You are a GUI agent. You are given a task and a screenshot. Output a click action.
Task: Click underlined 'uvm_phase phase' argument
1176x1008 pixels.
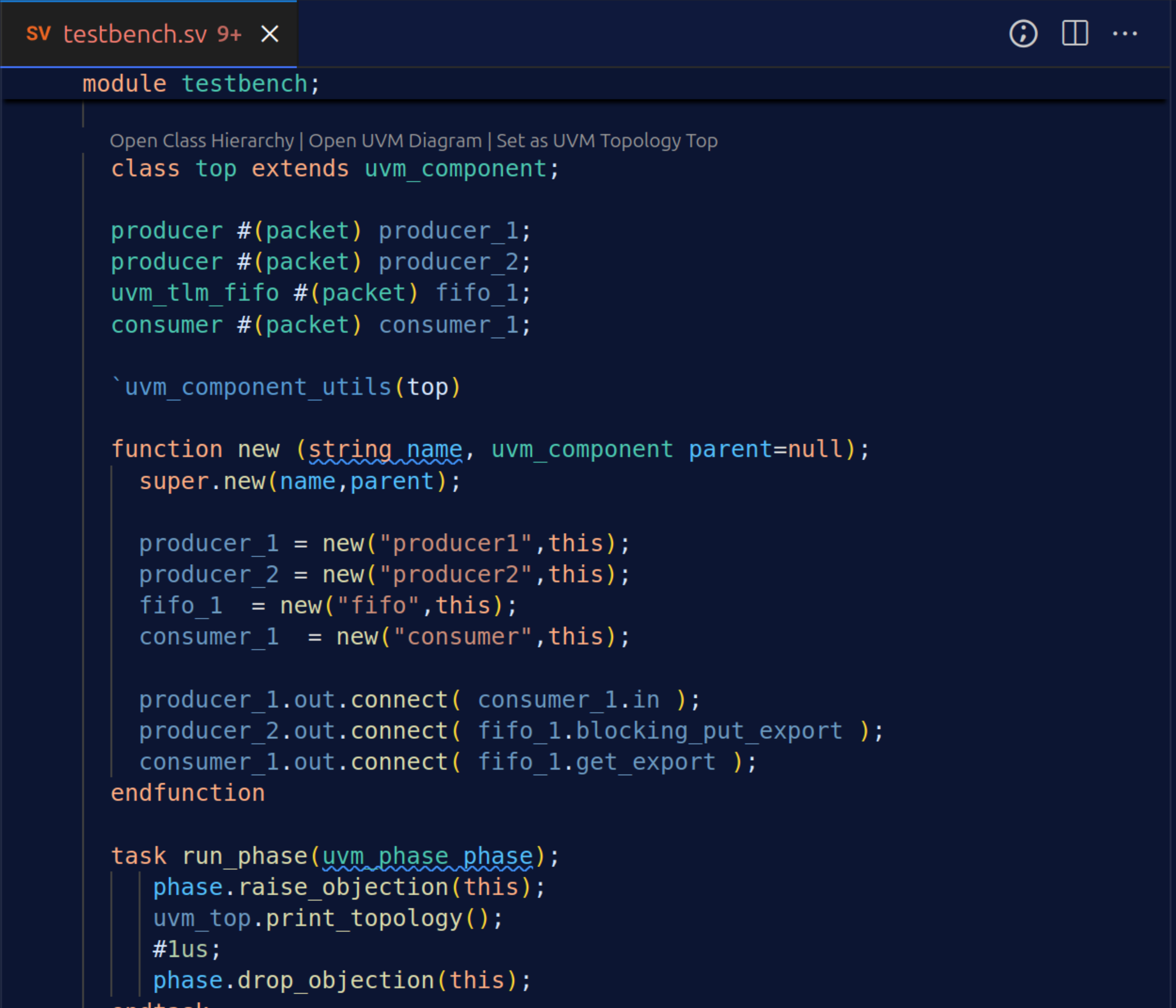coord(427,856)
